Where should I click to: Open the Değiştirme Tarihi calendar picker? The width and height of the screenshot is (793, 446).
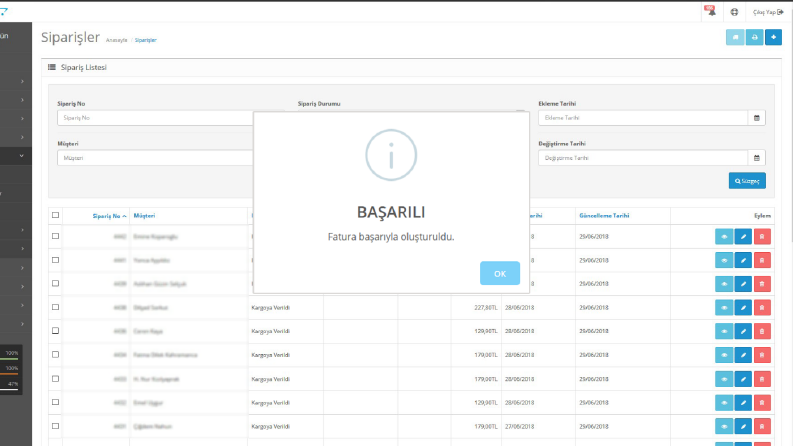point(757,158)
